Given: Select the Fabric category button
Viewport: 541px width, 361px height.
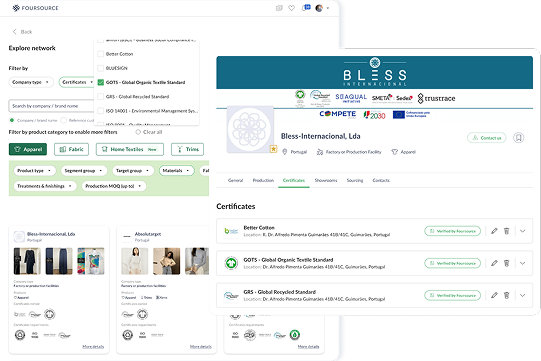Looking at the screenshot, I should coord(71,149).
